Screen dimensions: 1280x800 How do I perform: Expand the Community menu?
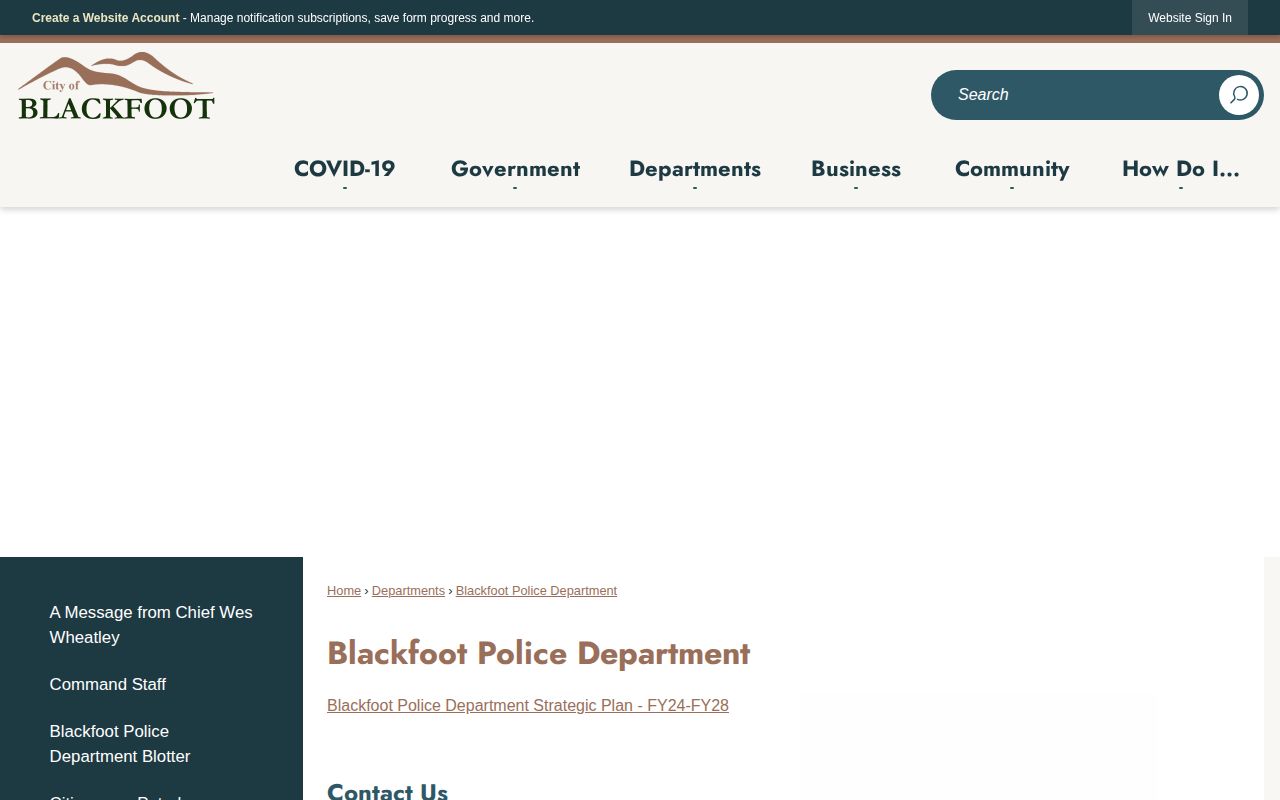1012,169
